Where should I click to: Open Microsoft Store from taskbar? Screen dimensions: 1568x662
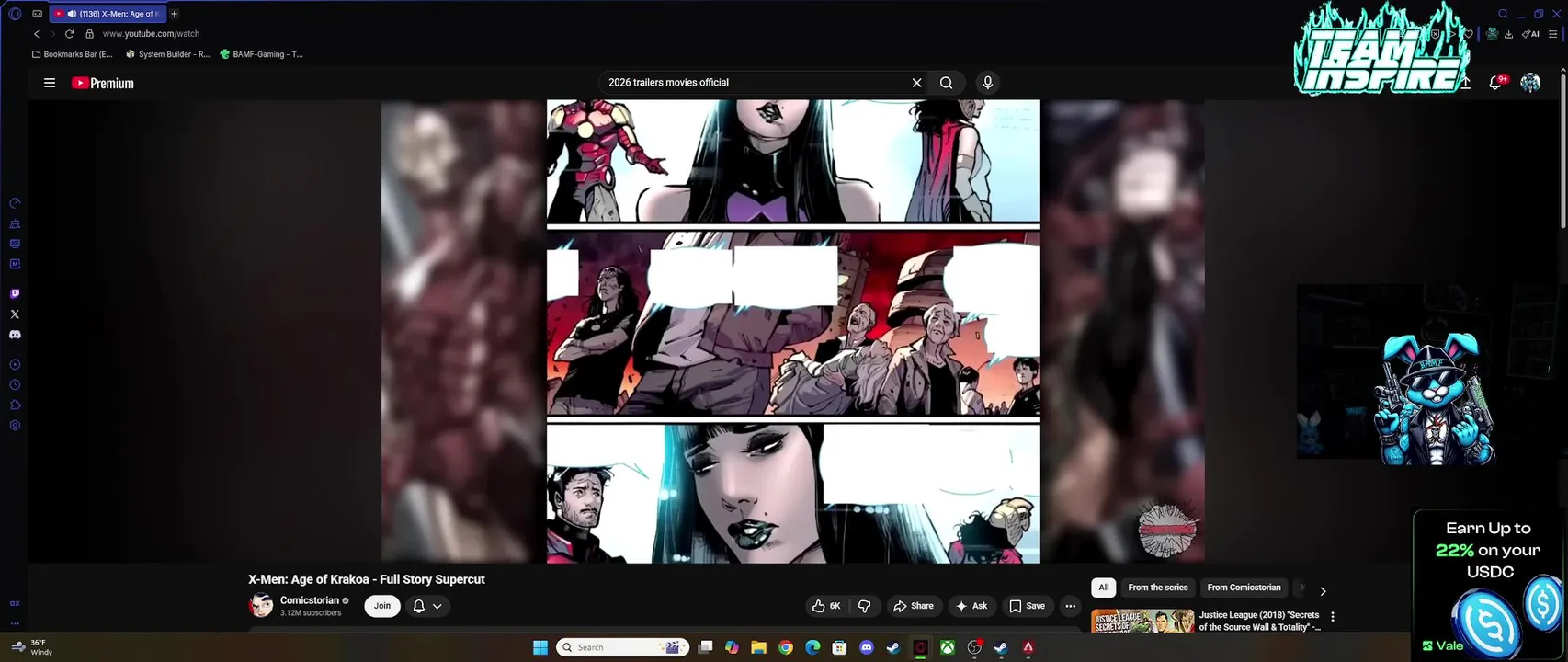(x=839, y=647)
